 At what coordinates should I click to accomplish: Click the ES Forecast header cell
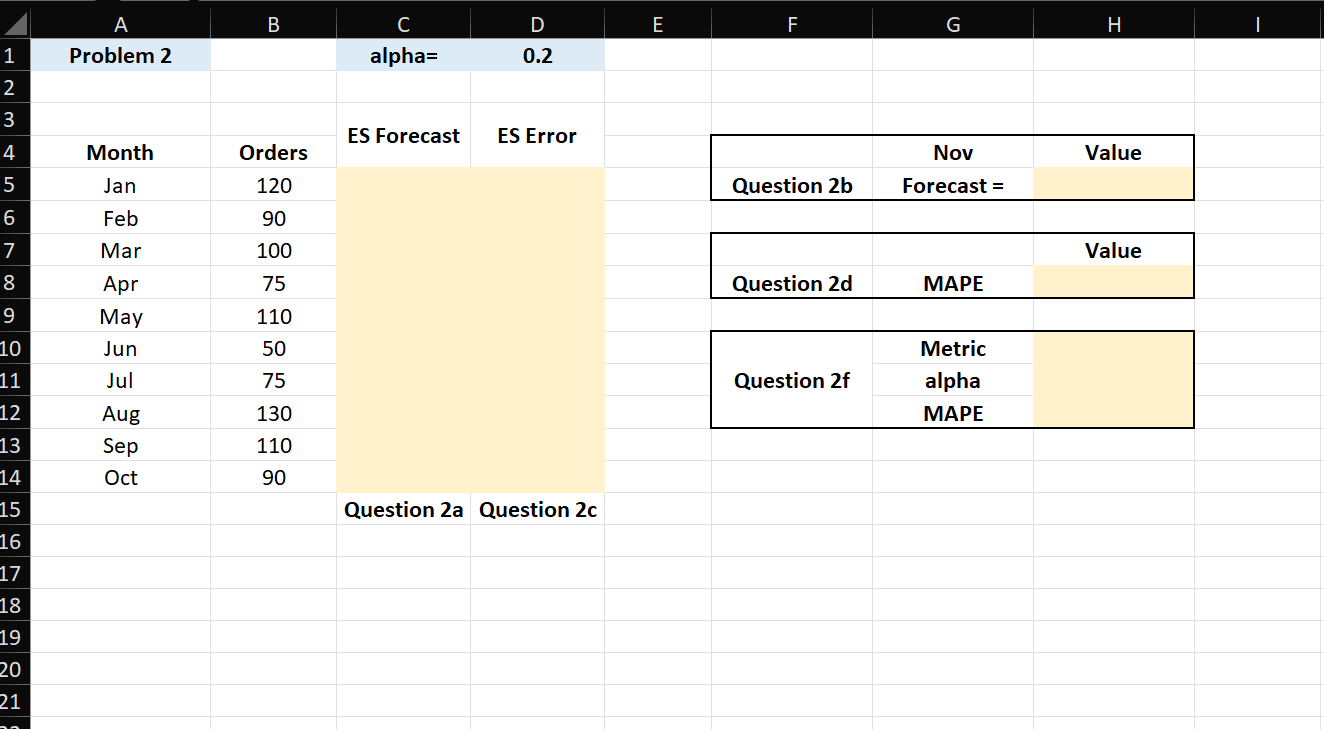pyautogui.click(x=402, y=136)
